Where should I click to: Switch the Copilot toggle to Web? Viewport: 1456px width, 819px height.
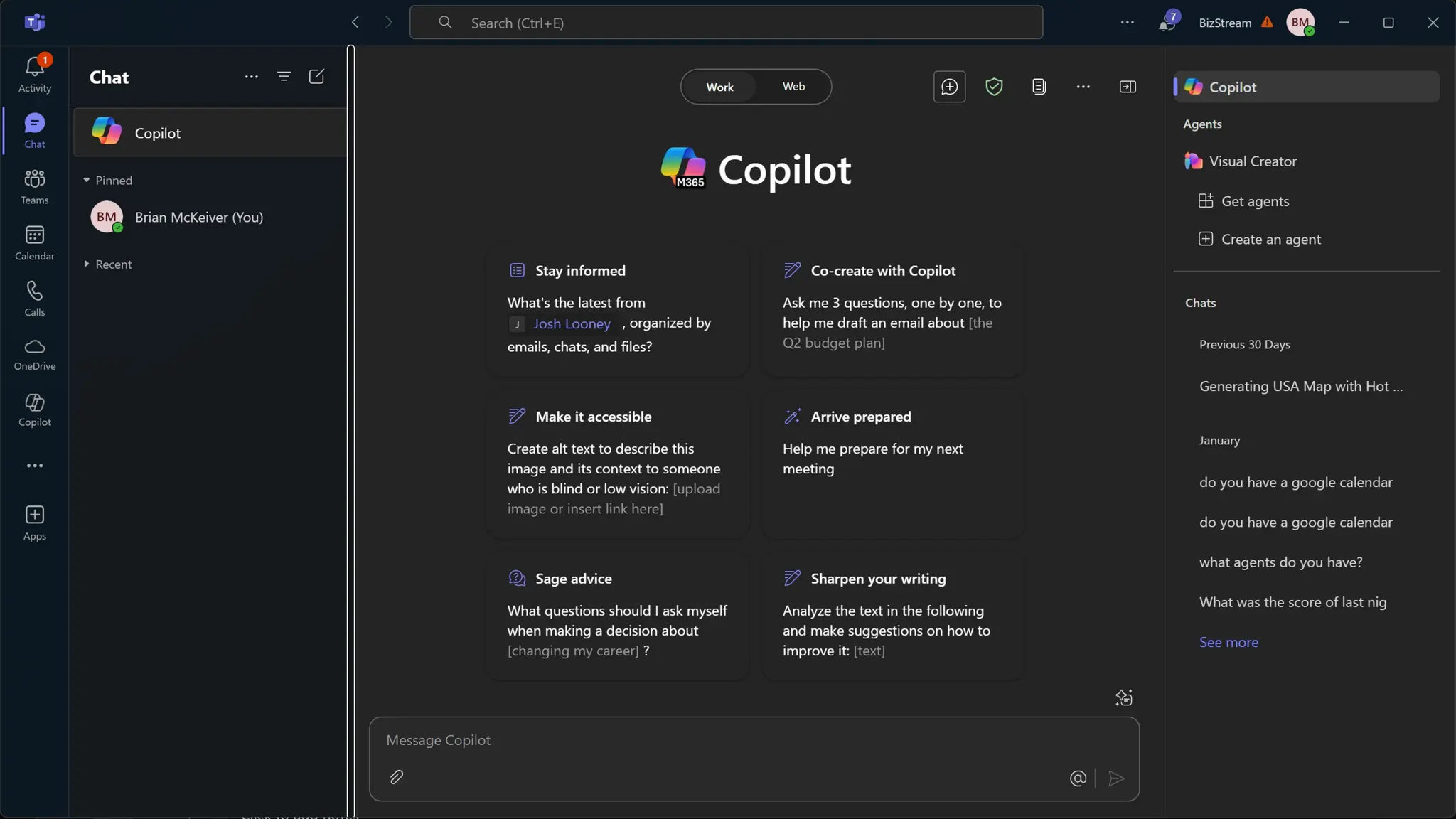click(793, 87)
